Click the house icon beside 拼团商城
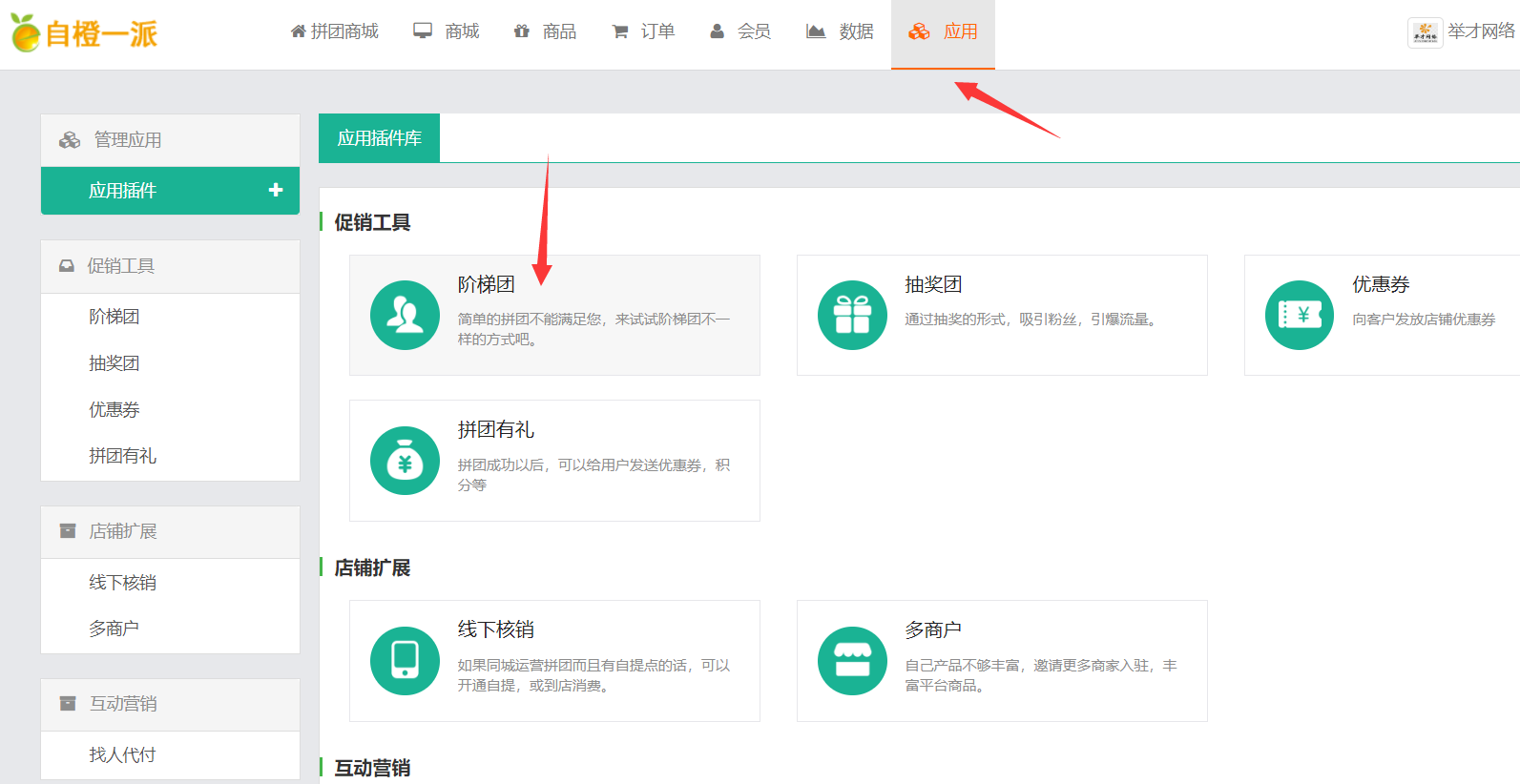This screenshot has height=784, width=1520. [298, 31]
